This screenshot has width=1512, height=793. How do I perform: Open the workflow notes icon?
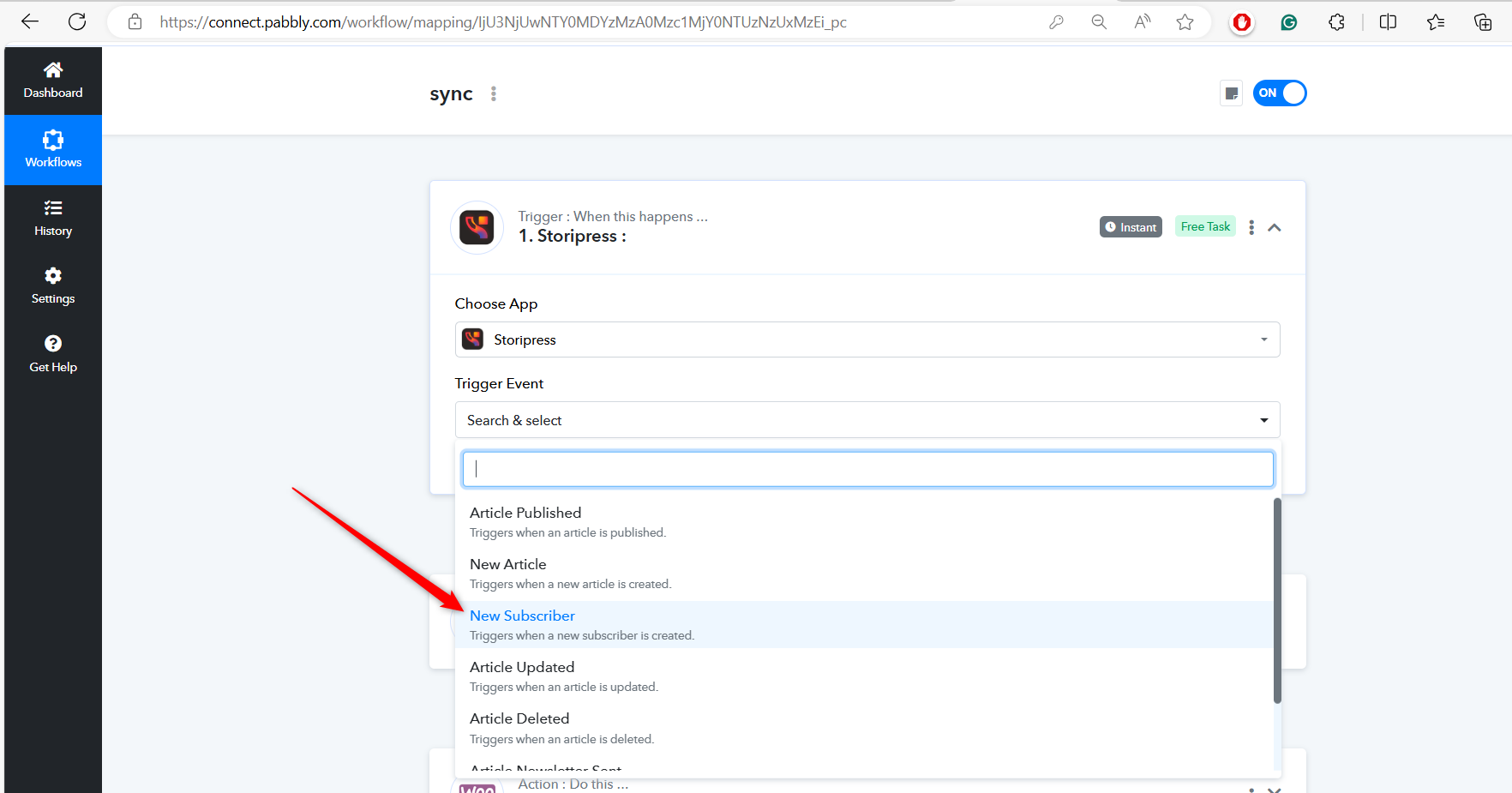click(1231, 93)
